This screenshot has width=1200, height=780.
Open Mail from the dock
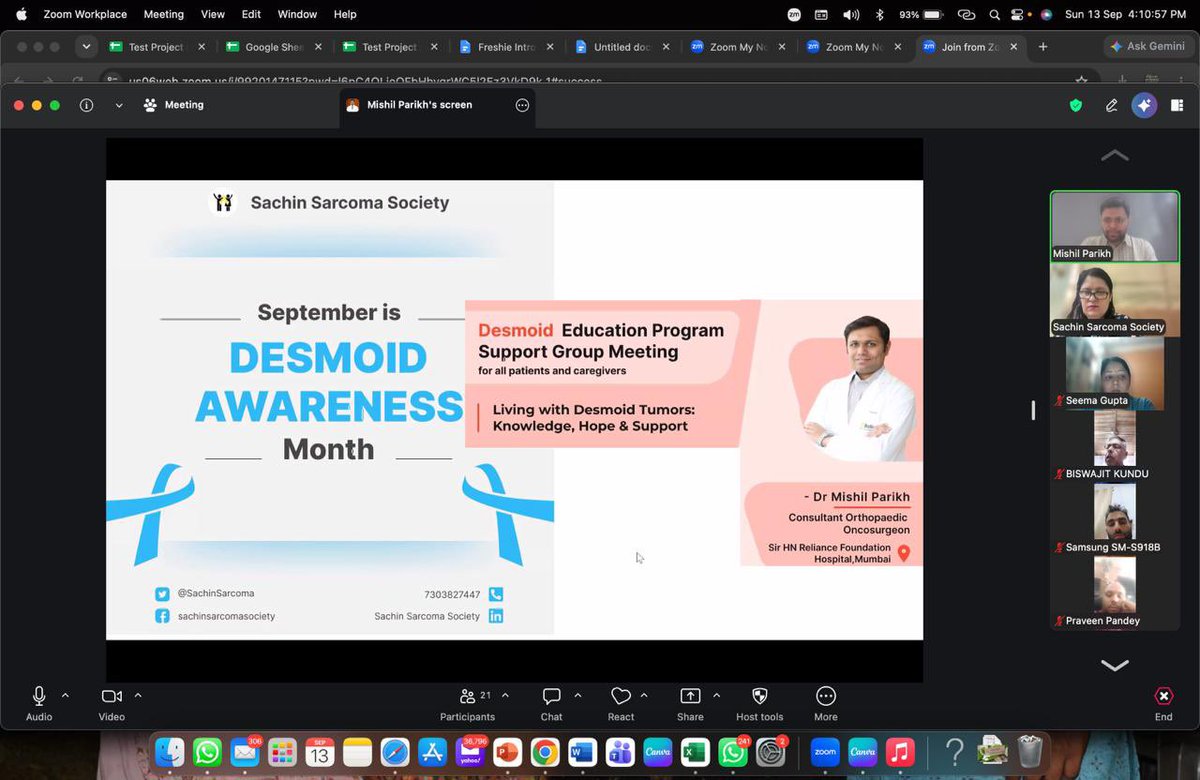pyautogui.click(x=245, y=752)
